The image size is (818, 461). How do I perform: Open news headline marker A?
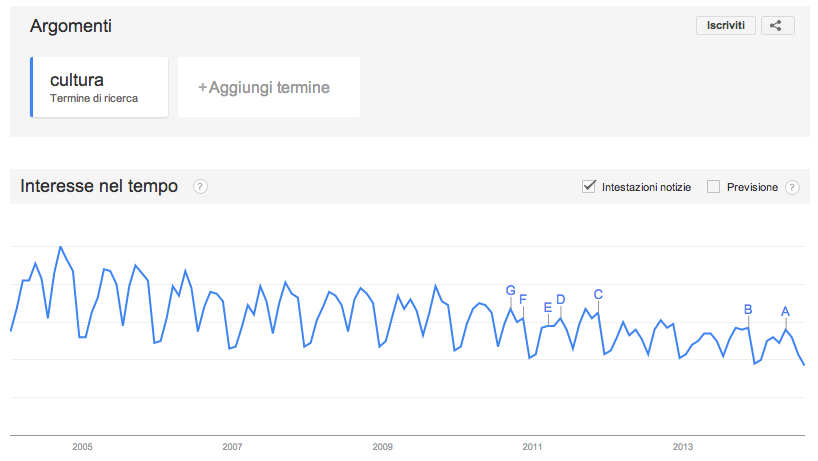point(785,312)
